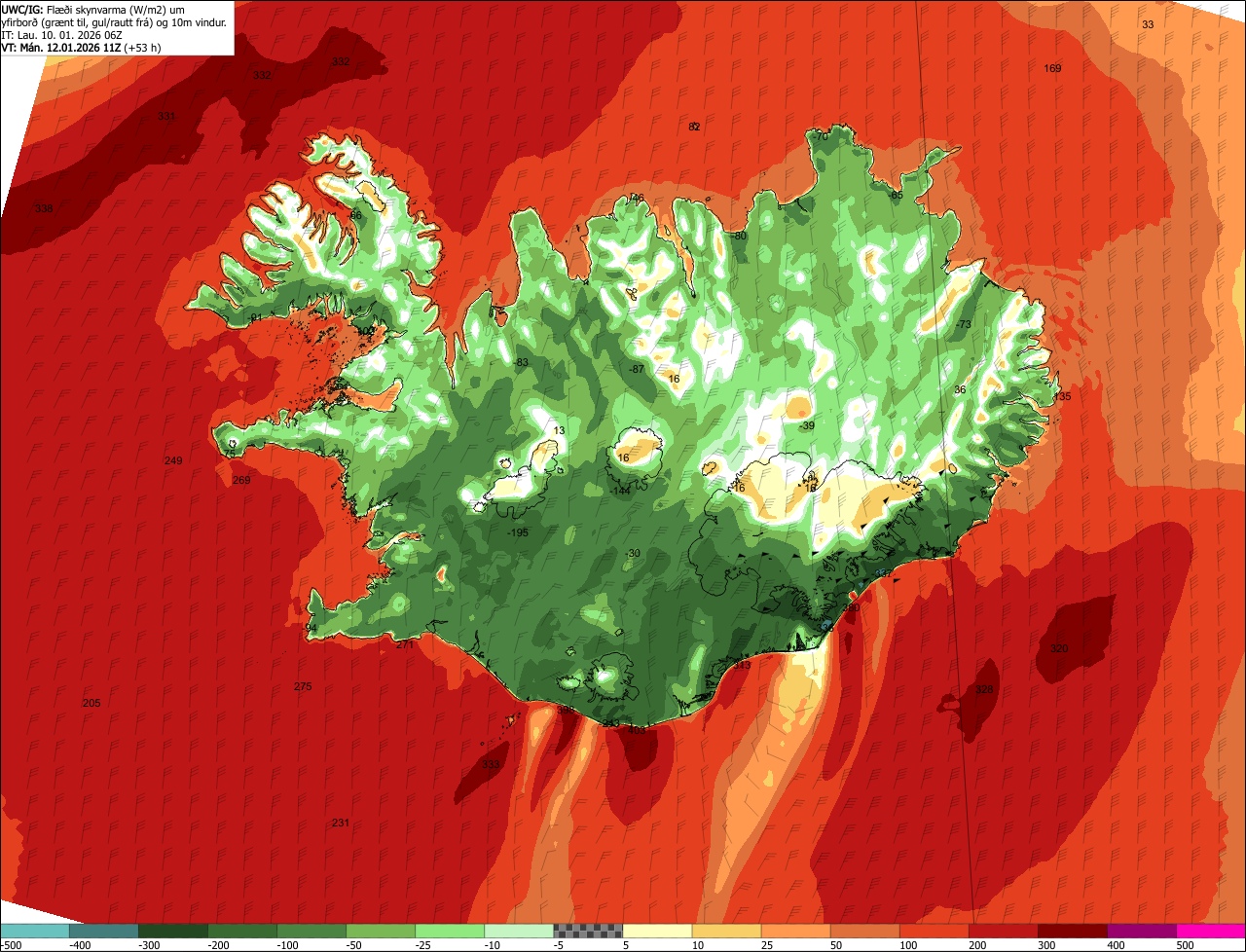
Task: Click the map value '205'
Action: 92,704
